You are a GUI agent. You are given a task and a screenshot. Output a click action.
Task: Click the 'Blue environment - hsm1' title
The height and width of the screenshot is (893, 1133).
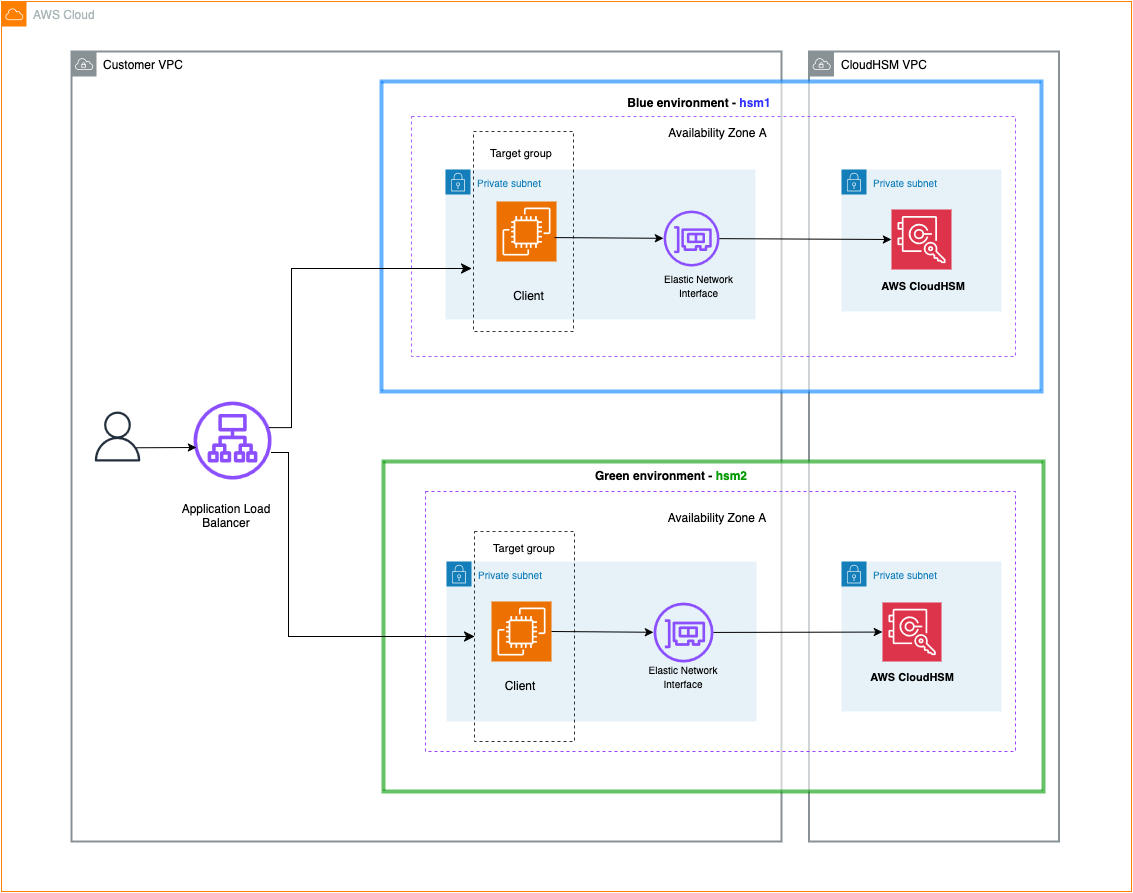(698, 103)
